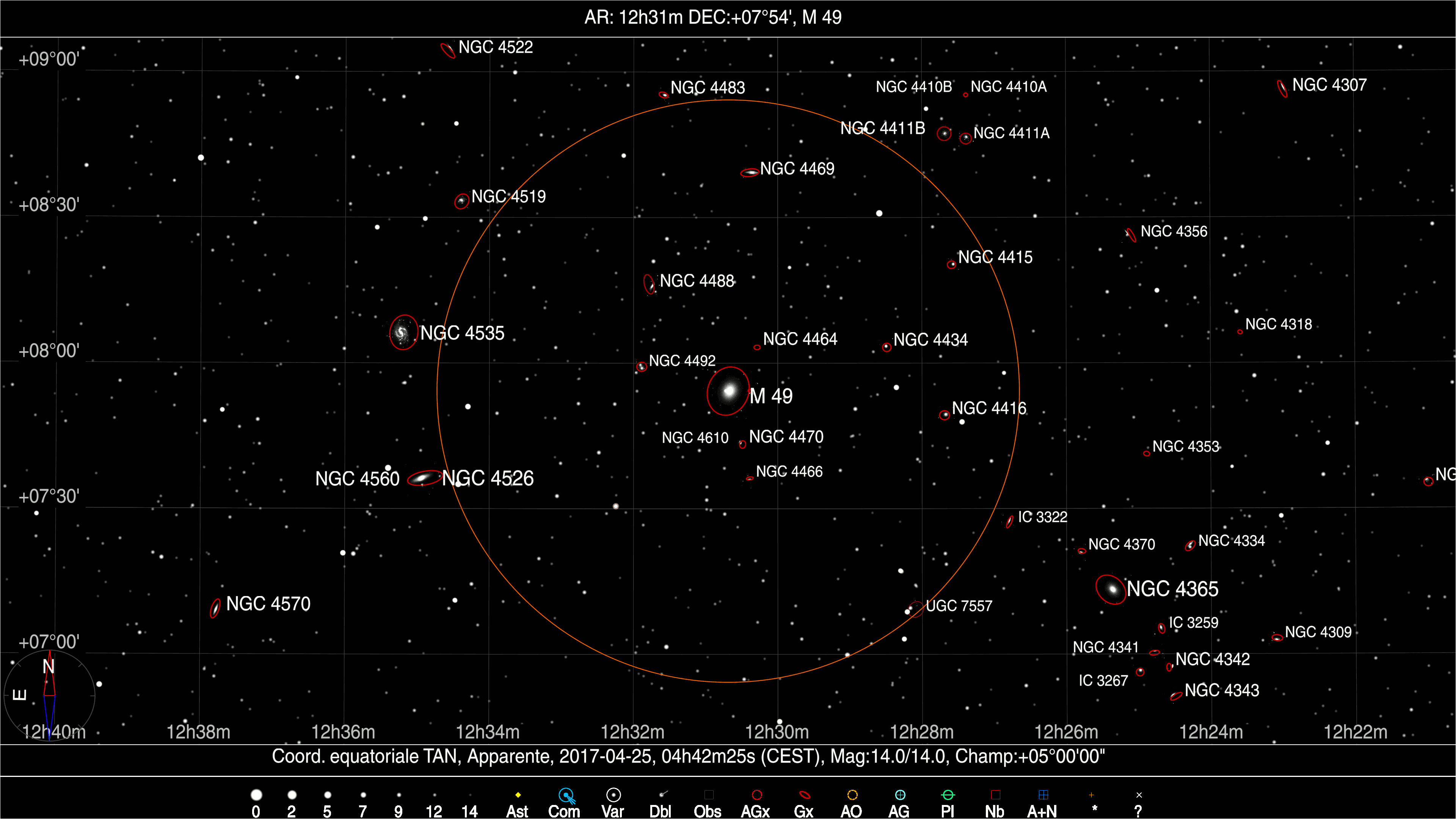Click the NGC 4570 label text
Screen dimensions: 1456x819
coord(268,604)
